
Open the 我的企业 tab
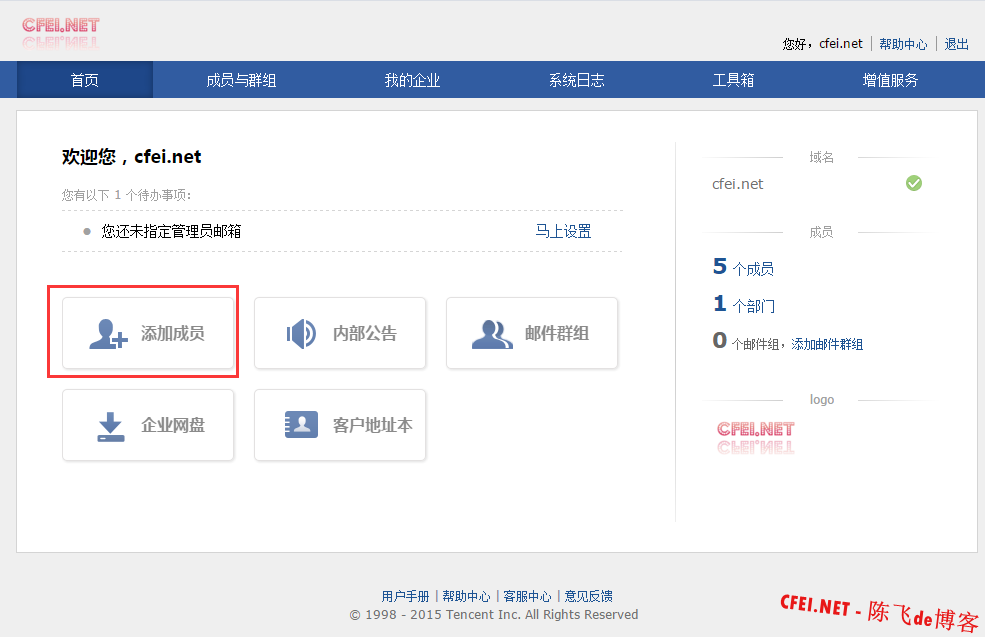point(412,80)
